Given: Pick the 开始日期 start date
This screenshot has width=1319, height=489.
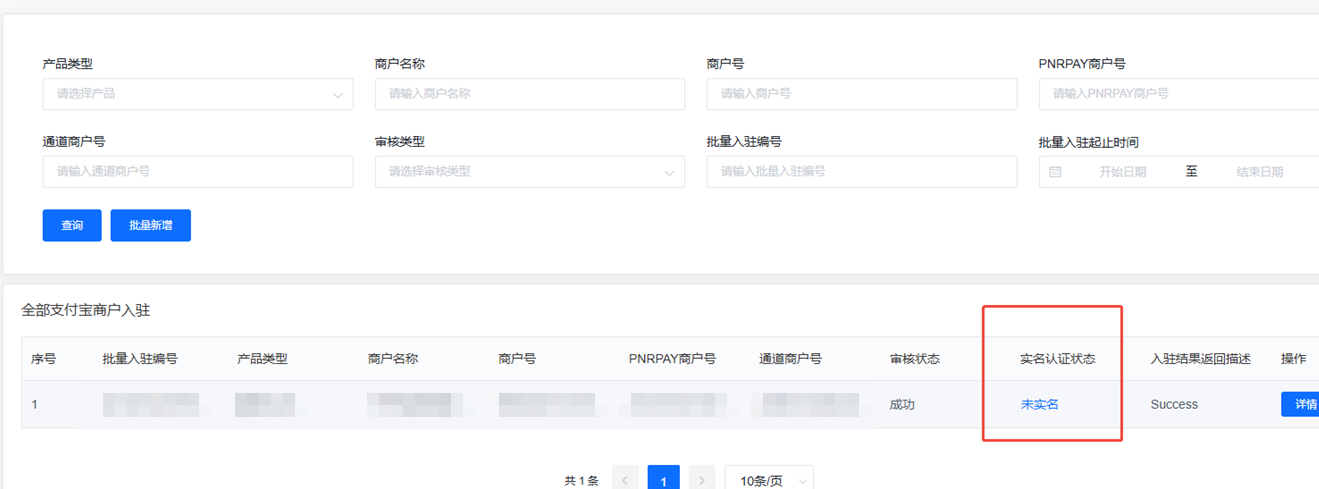Looking at the screenshot, I should (1122, 172).
